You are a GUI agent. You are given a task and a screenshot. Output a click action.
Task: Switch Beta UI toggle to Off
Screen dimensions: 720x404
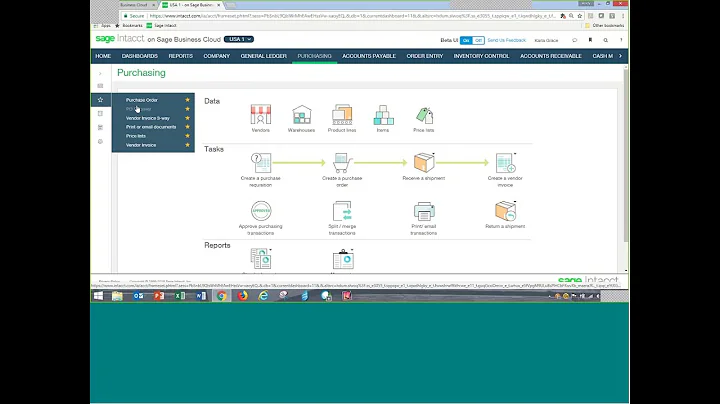tap(478, 40)
